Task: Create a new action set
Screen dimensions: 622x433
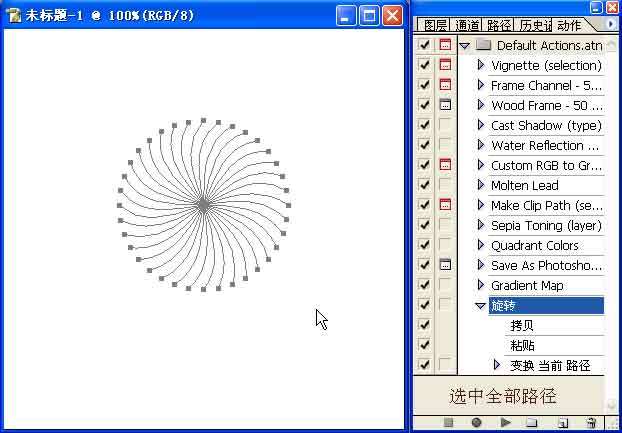Action: click(x=532, y=423)
